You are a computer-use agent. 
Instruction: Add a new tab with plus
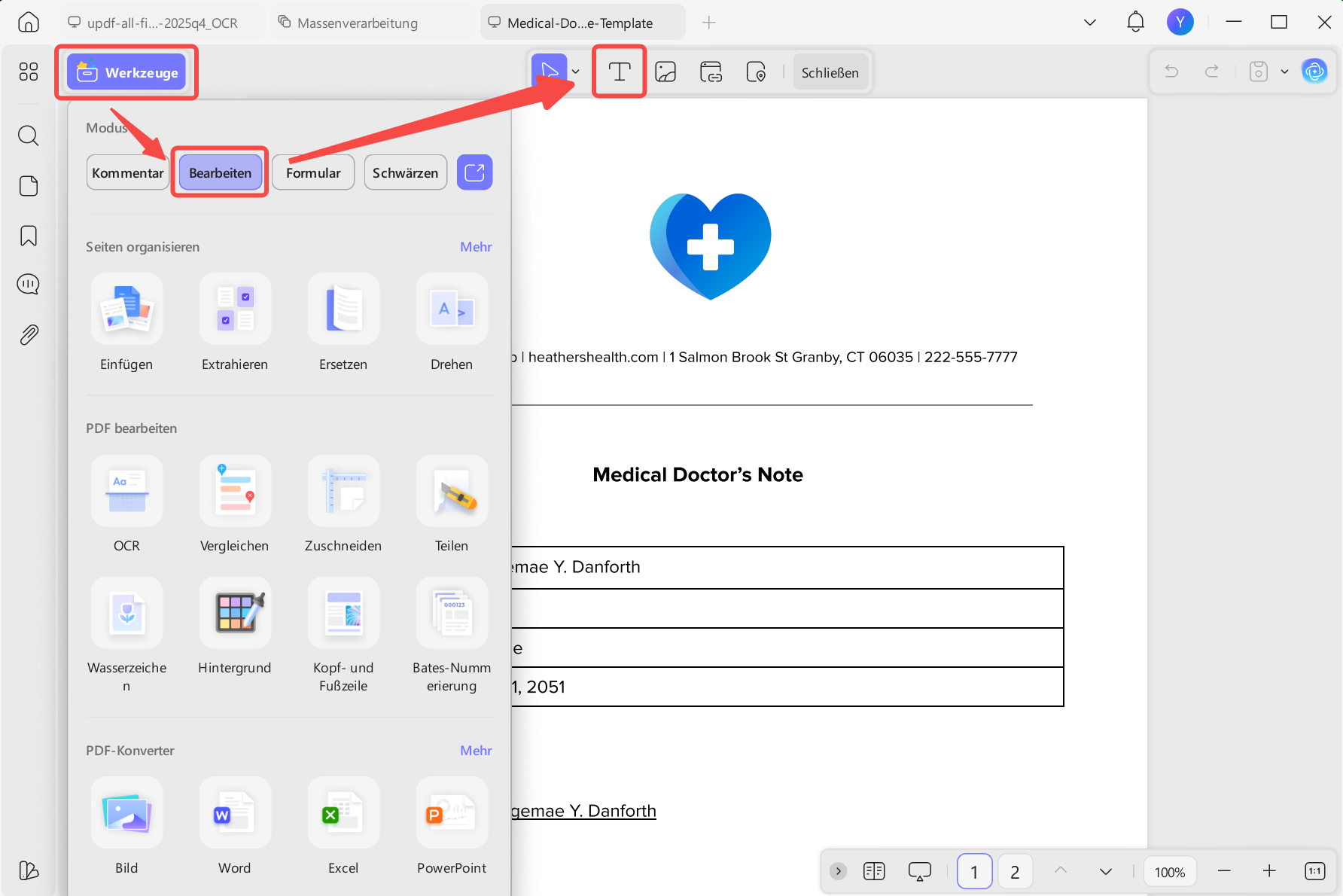click(709, 23)
